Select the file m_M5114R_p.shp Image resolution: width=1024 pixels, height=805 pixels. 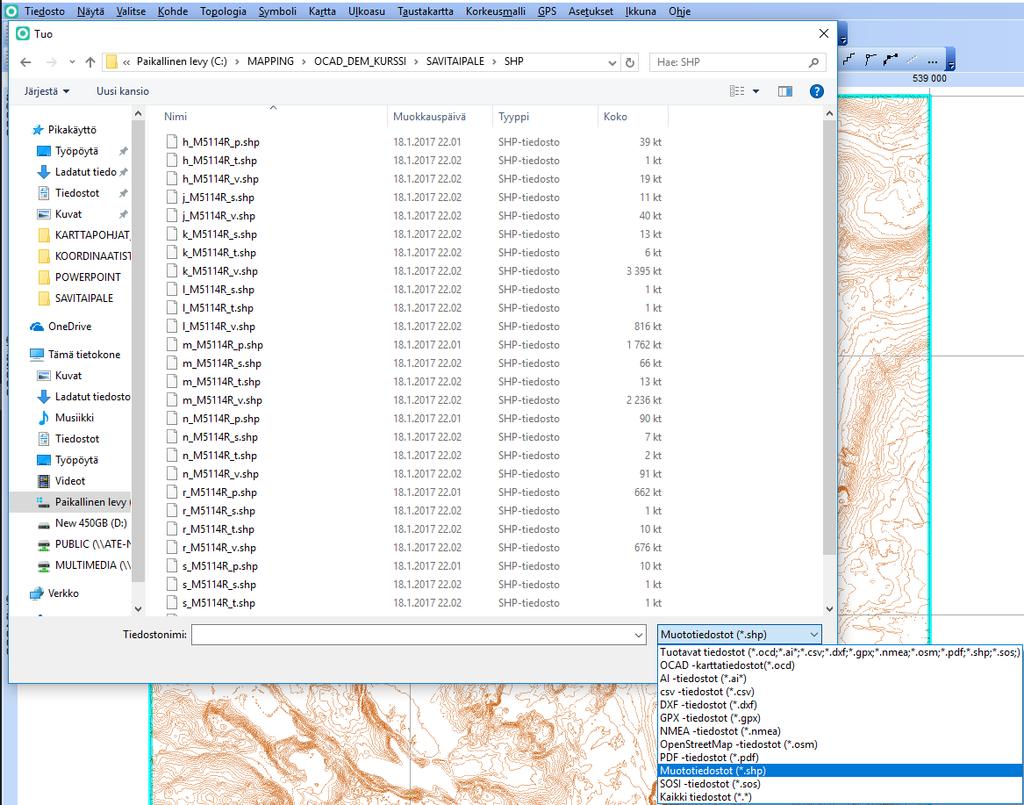pyautogui.click(x=222, y=345)
